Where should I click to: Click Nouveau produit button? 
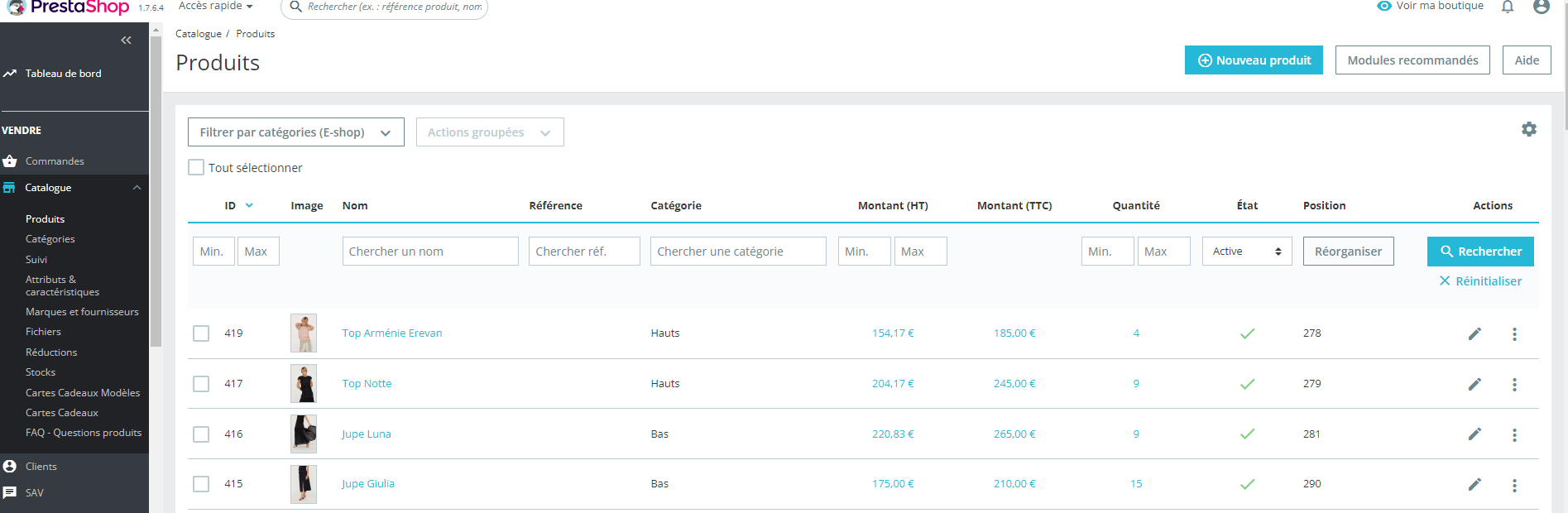point(1254,60)
